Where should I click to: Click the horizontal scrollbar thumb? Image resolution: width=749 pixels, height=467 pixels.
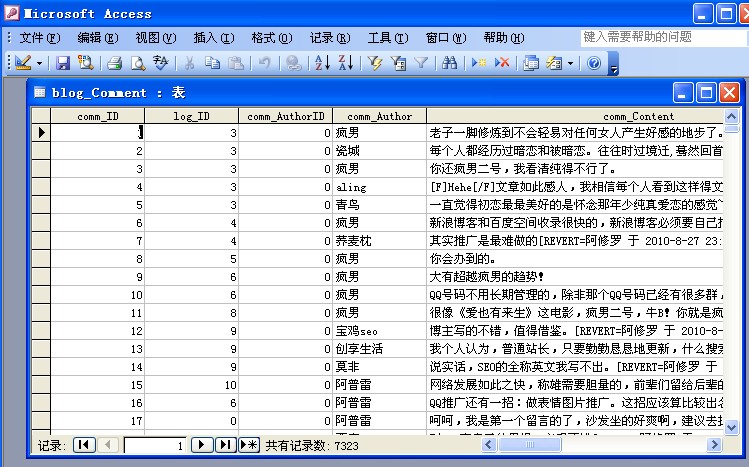pyautogui.click(x=530, y=445)
